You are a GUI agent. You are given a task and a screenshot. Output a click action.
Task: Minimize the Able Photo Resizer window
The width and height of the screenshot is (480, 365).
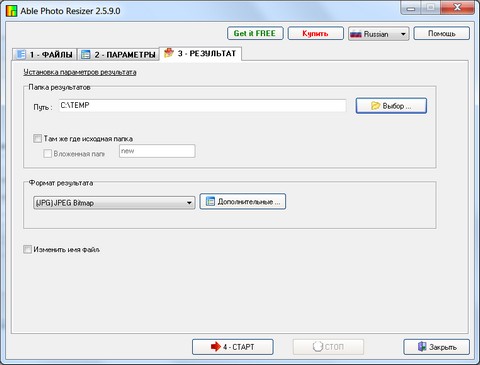coord(411,7)
